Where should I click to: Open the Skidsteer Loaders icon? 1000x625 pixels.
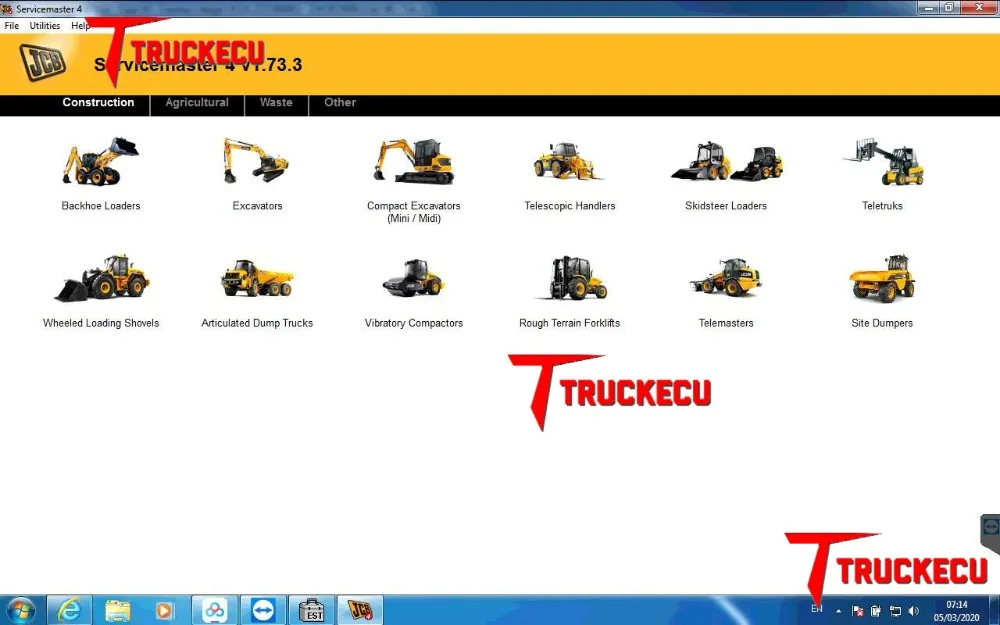pos(726,161)
